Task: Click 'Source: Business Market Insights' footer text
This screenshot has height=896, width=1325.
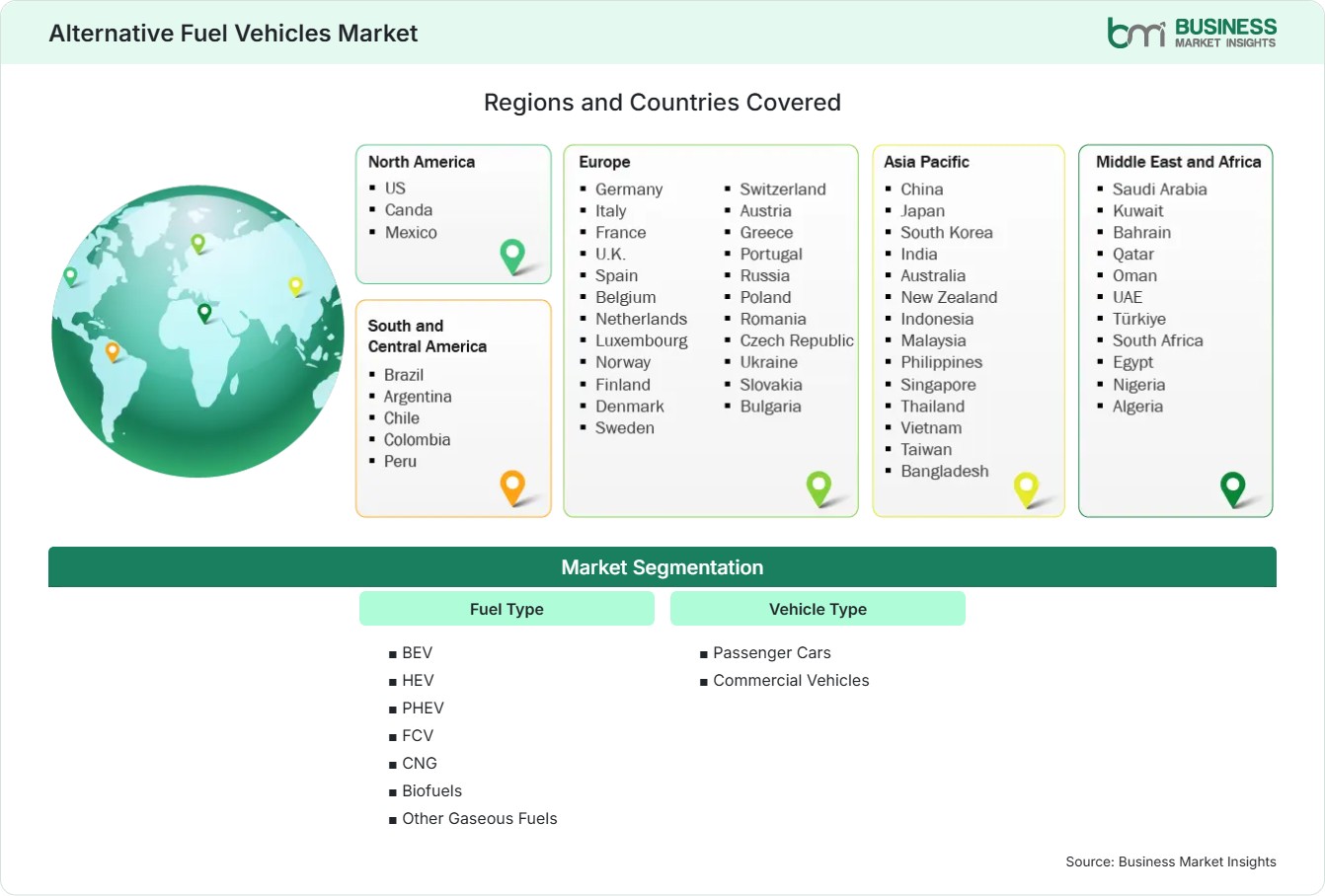Action: point(1171,861)
